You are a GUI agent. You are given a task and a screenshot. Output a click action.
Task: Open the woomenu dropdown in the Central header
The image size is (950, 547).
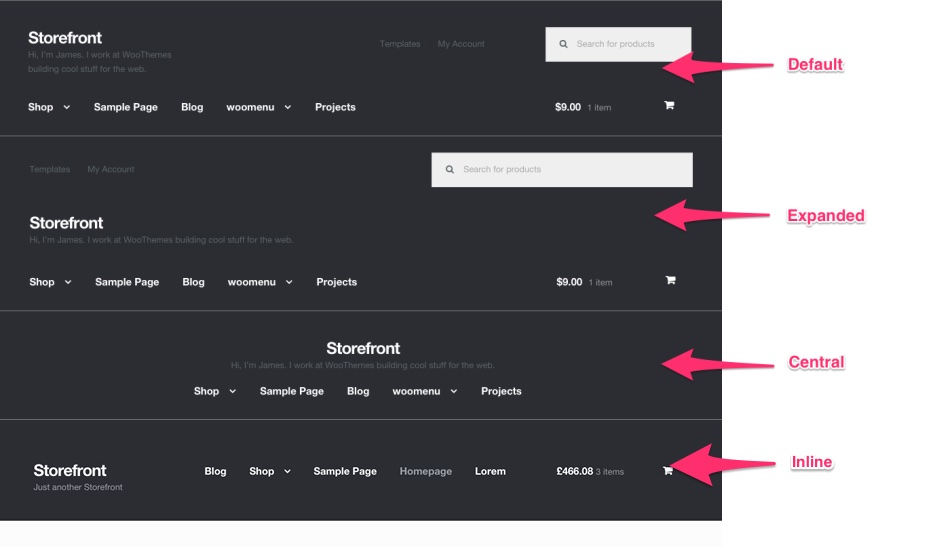tap(425, 391)
